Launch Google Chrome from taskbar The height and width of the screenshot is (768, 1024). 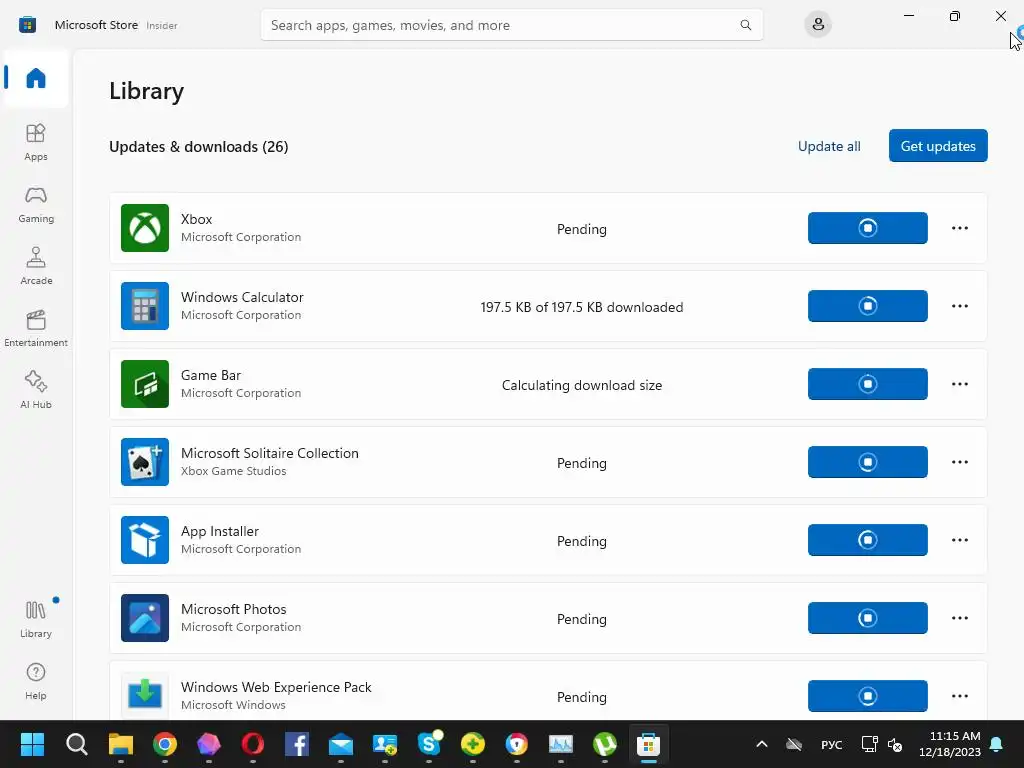coord(165,744)
